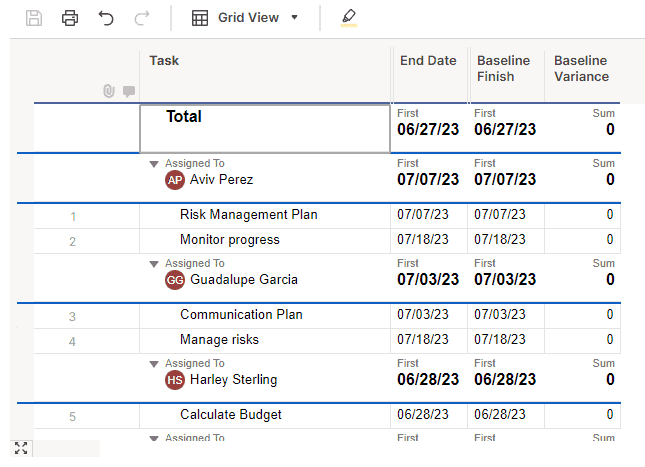Click the Communication Plan task cell
Screen dimensions: 645x467
click(240, 315)
